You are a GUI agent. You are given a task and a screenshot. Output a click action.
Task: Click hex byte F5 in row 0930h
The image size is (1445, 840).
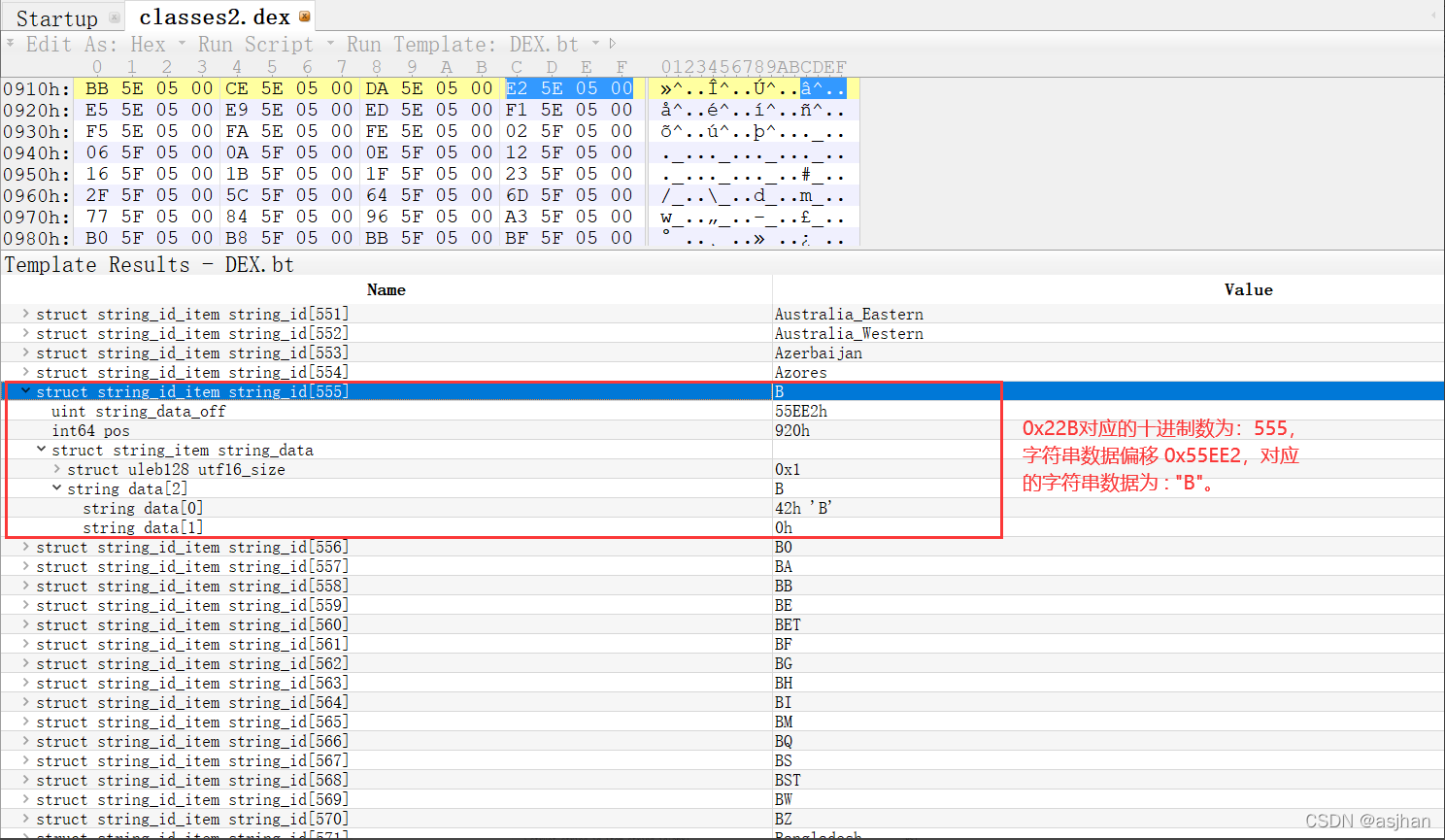[97, 131]
